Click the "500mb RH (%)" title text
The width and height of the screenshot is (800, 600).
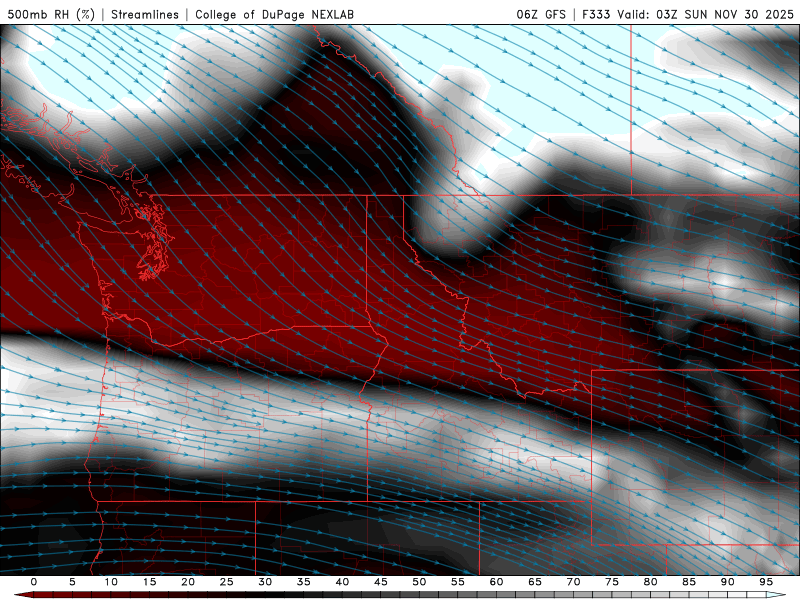point(52,14)
